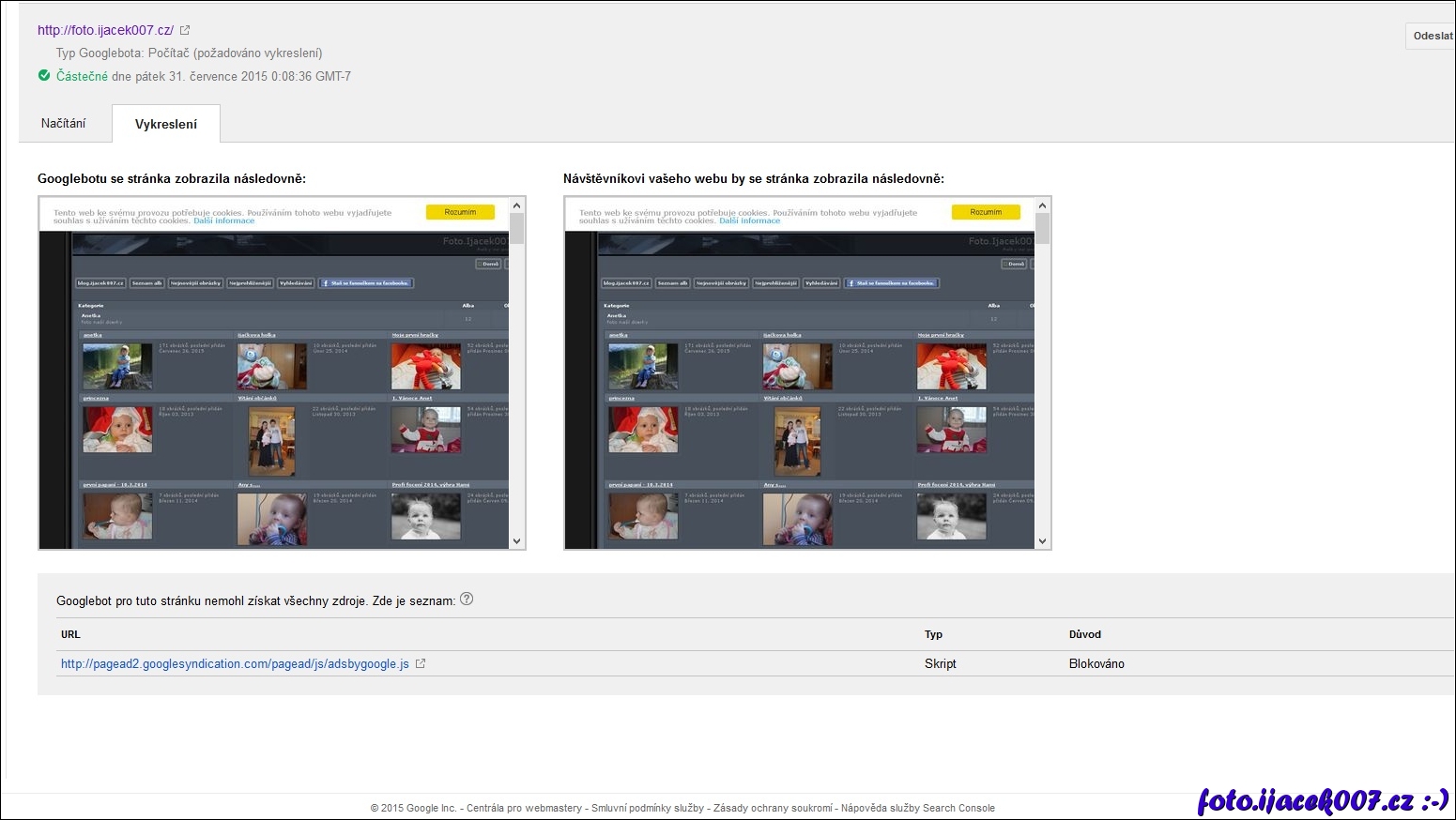The image size is (1456, 820).
Task: Click the Googlebot rendered page preview
Action: click(x=274, y=375)
